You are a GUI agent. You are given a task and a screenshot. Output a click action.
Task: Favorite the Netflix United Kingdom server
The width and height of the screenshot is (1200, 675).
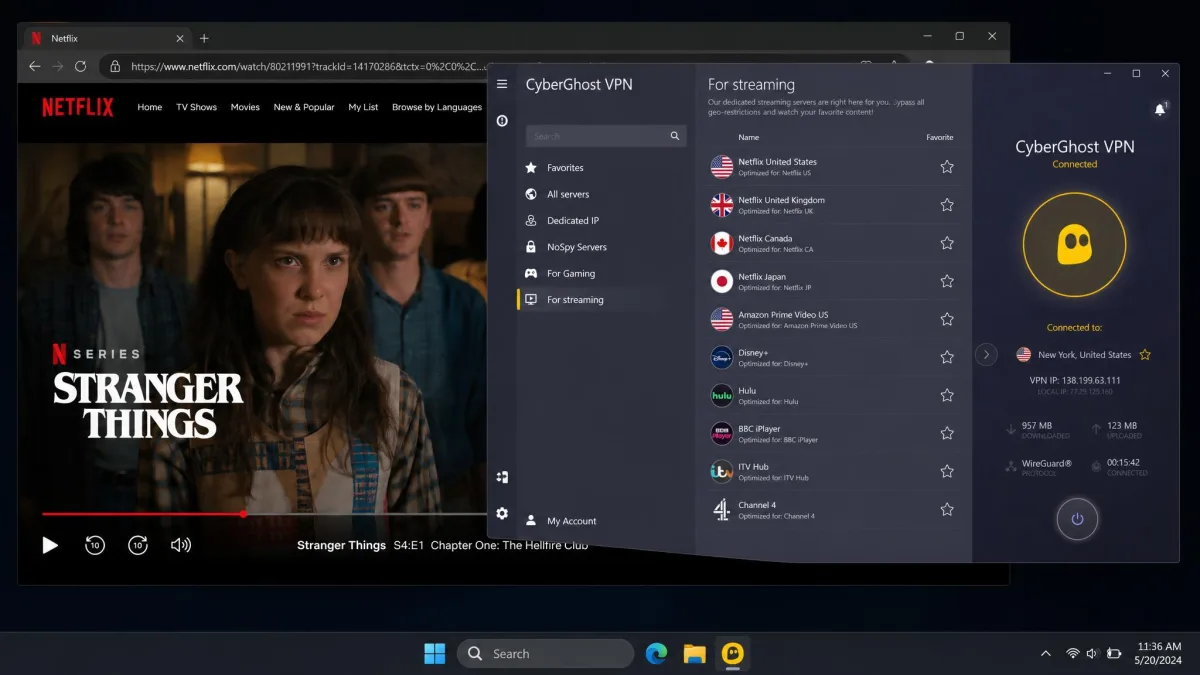(947, 205)
